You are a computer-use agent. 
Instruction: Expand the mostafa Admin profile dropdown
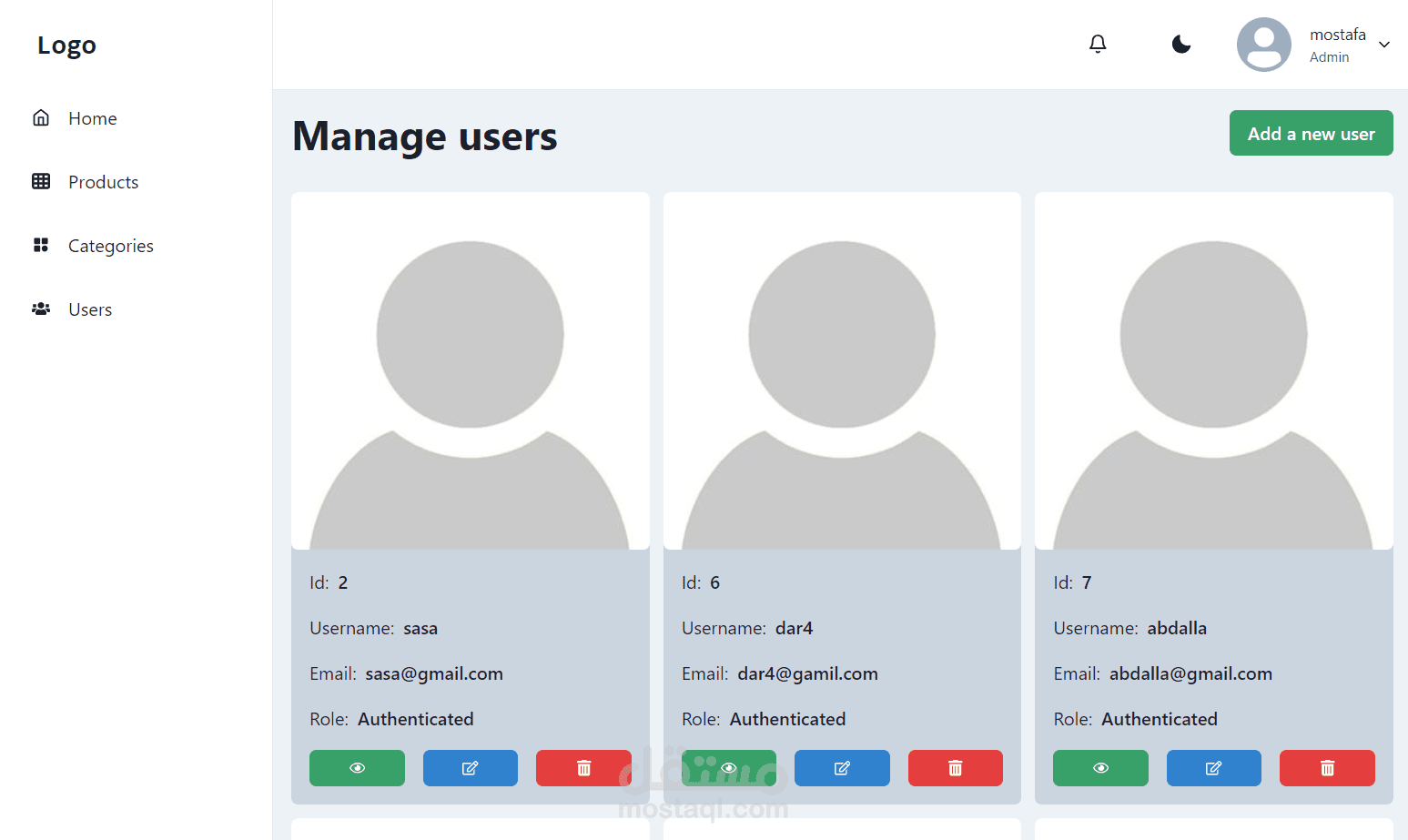pos(1383,45)
